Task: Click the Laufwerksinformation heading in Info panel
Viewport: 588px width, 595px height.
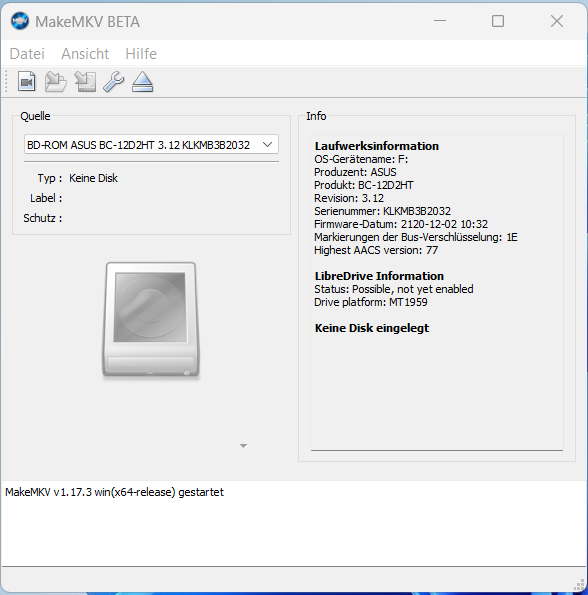Action: click(x=377, y=146)
